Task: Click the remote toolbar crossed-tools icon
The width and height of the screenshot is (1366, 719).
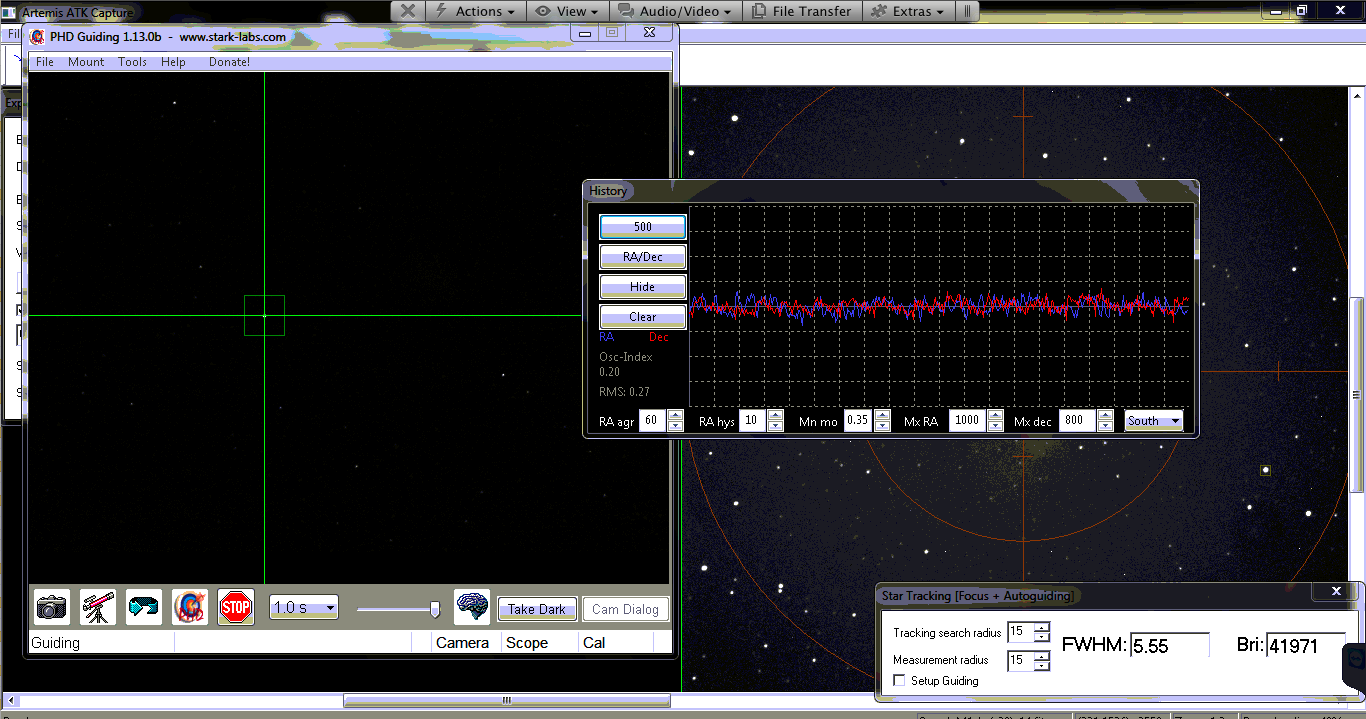Action: pos(407,11)
